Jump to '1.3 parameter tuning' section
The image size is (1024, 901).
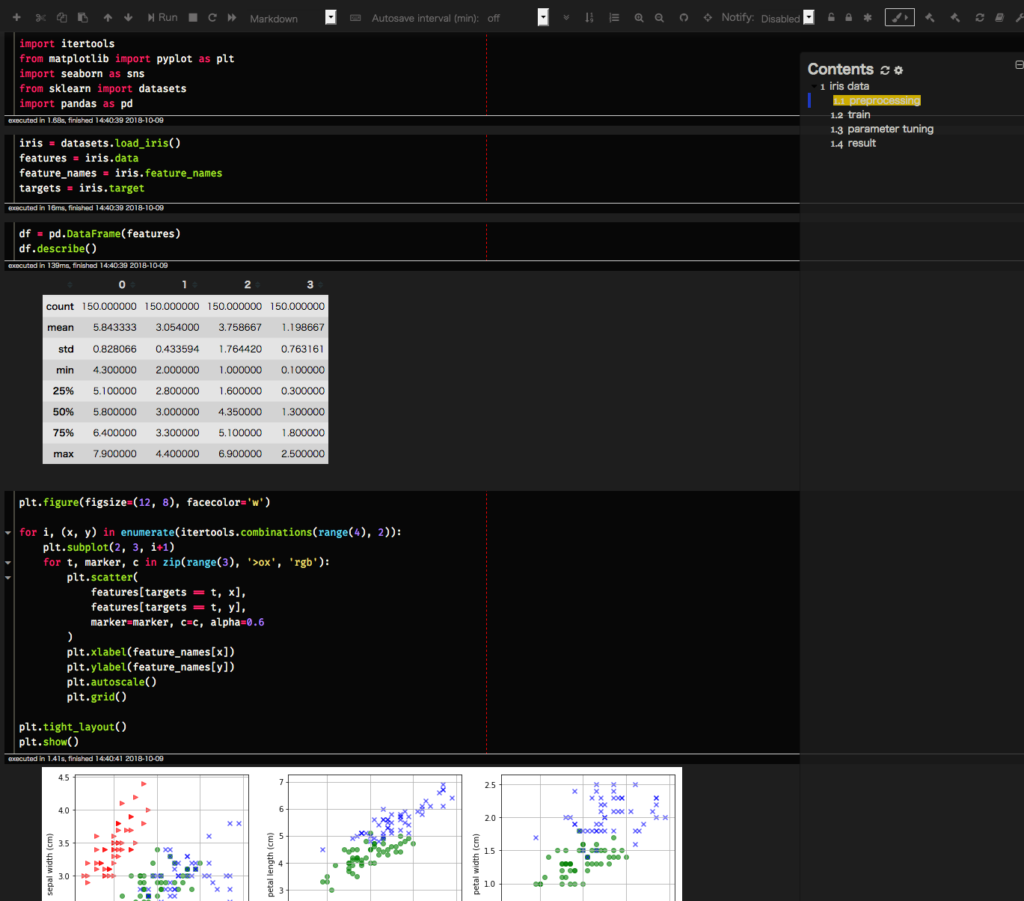pyautogui.click(x=882, y=129)
